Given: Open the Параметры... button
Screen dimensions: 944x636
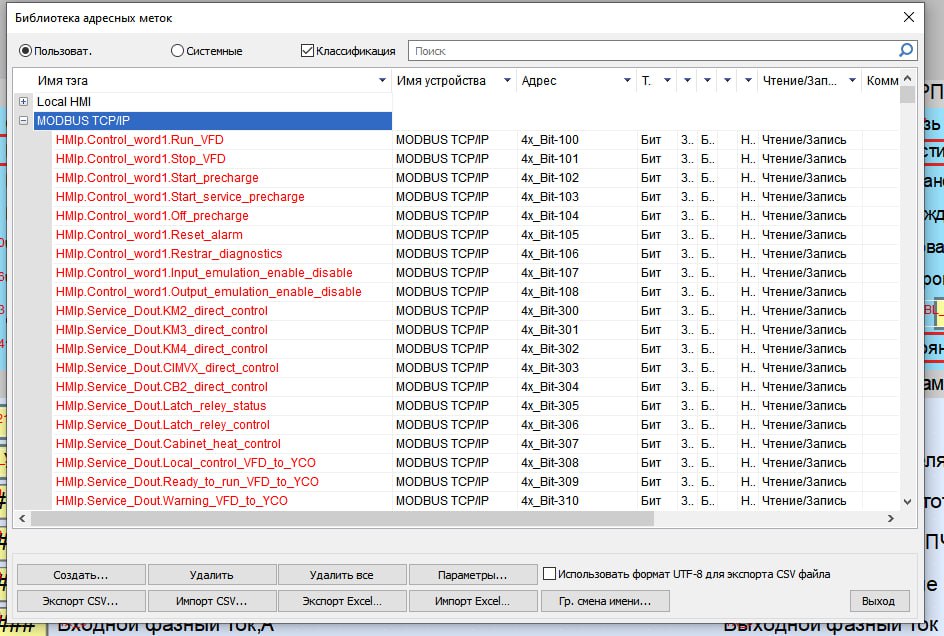Looking at the screenshot, I should (x=473, y=575).
